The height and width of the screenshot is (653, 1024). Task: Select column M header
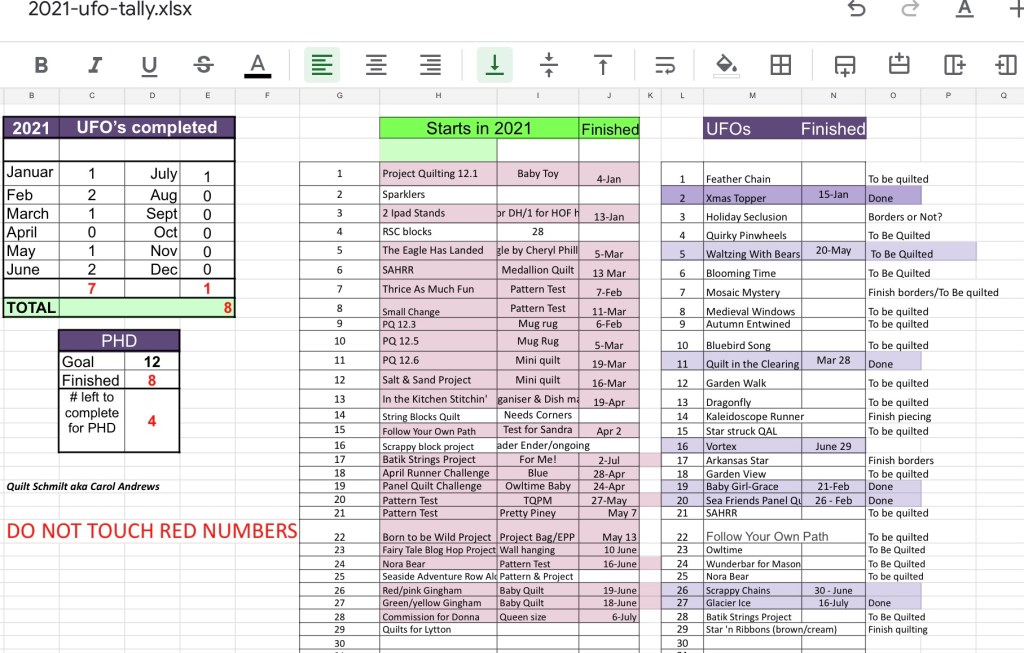point(751,96)
